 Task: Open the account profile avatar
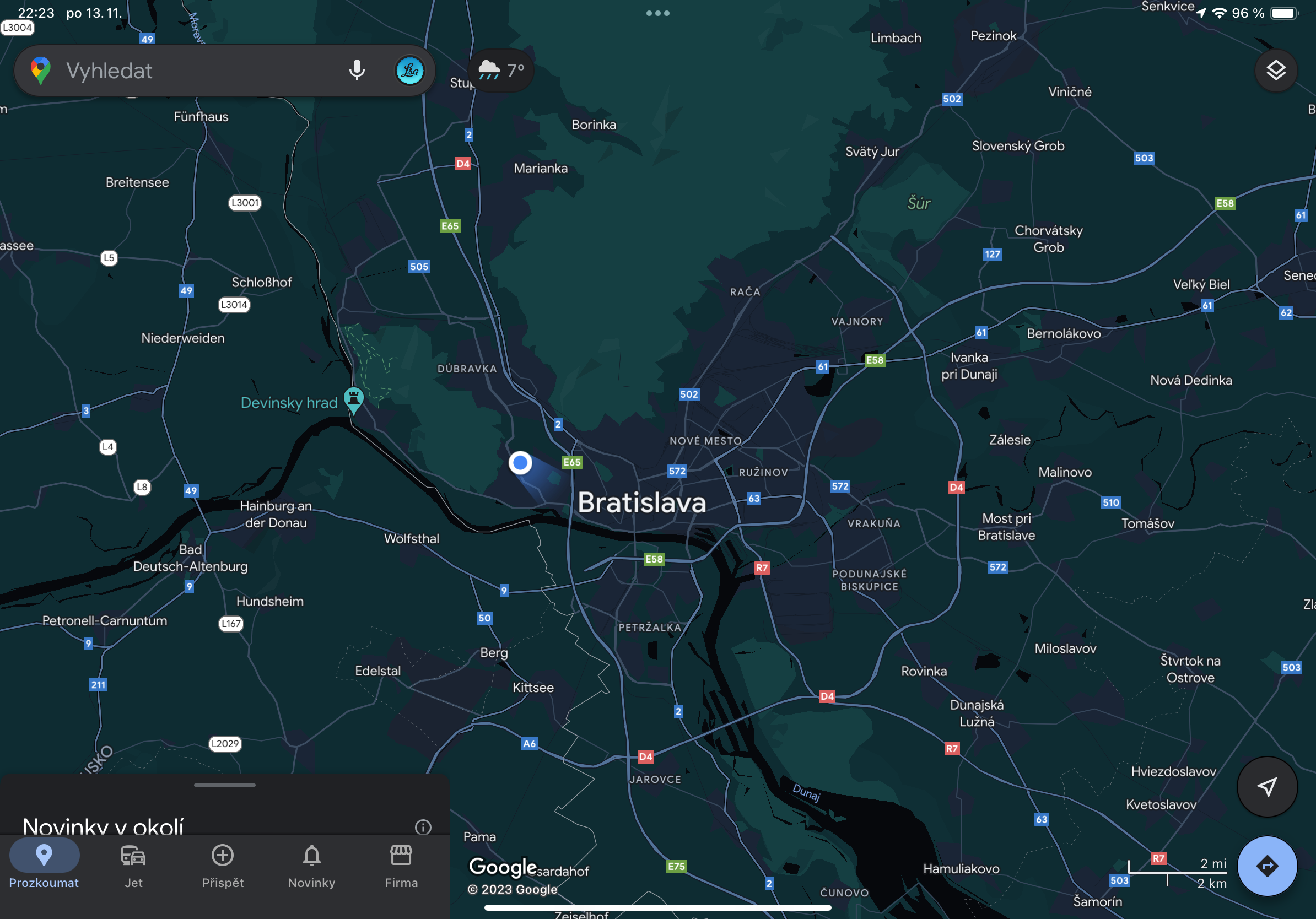click(409, 71)
